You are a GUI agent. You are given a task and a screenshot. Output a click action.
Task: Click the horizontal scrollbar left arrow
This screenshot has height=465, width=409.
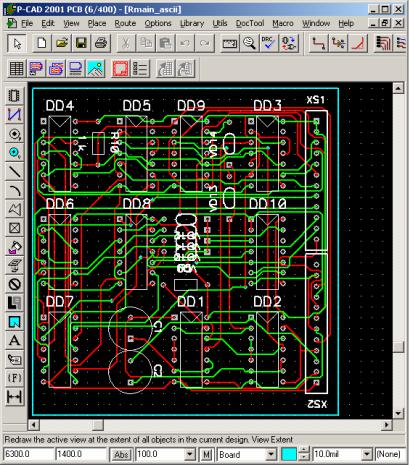pos(34,425)
